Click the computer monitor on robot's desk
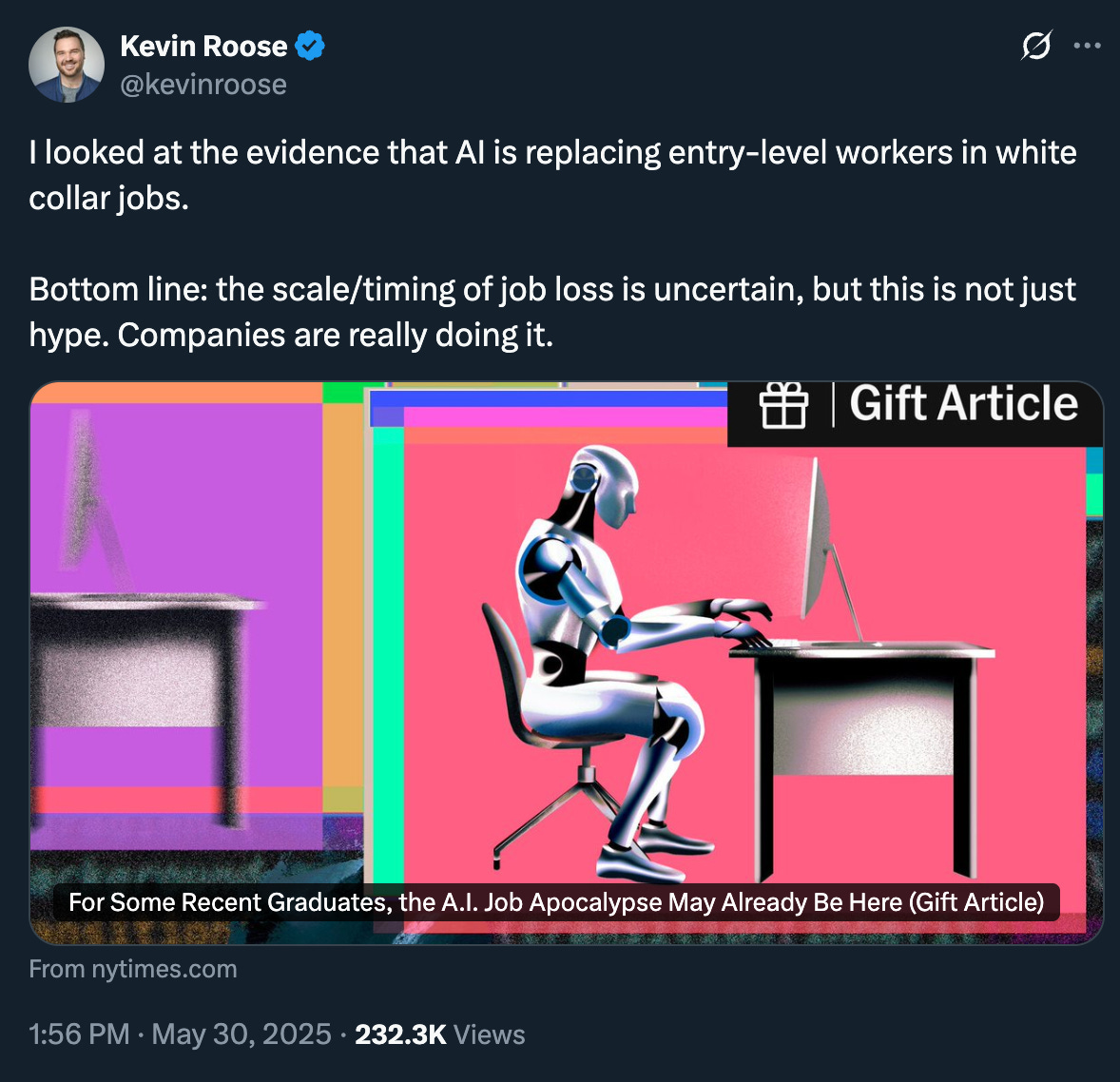 coord(831,550)
